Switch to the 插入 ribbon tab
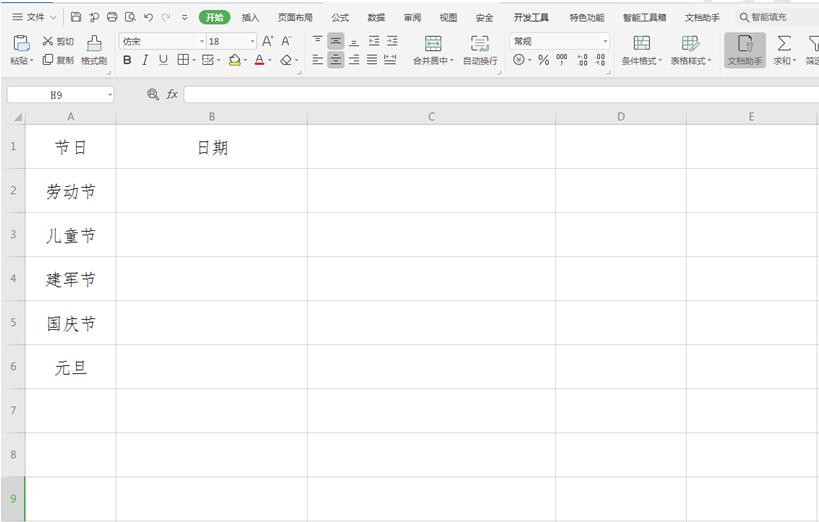The image size is (819, 522). [x=250, y=18]
